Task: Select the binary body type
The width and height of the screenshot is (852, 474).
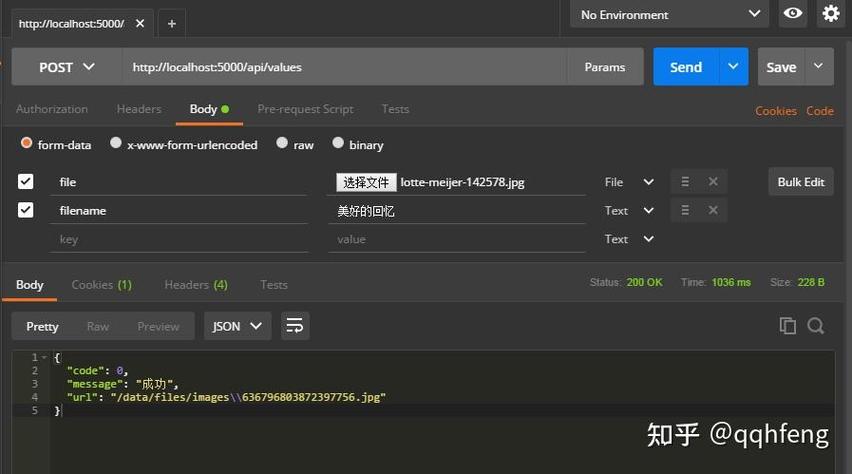Action: point(338,143)
